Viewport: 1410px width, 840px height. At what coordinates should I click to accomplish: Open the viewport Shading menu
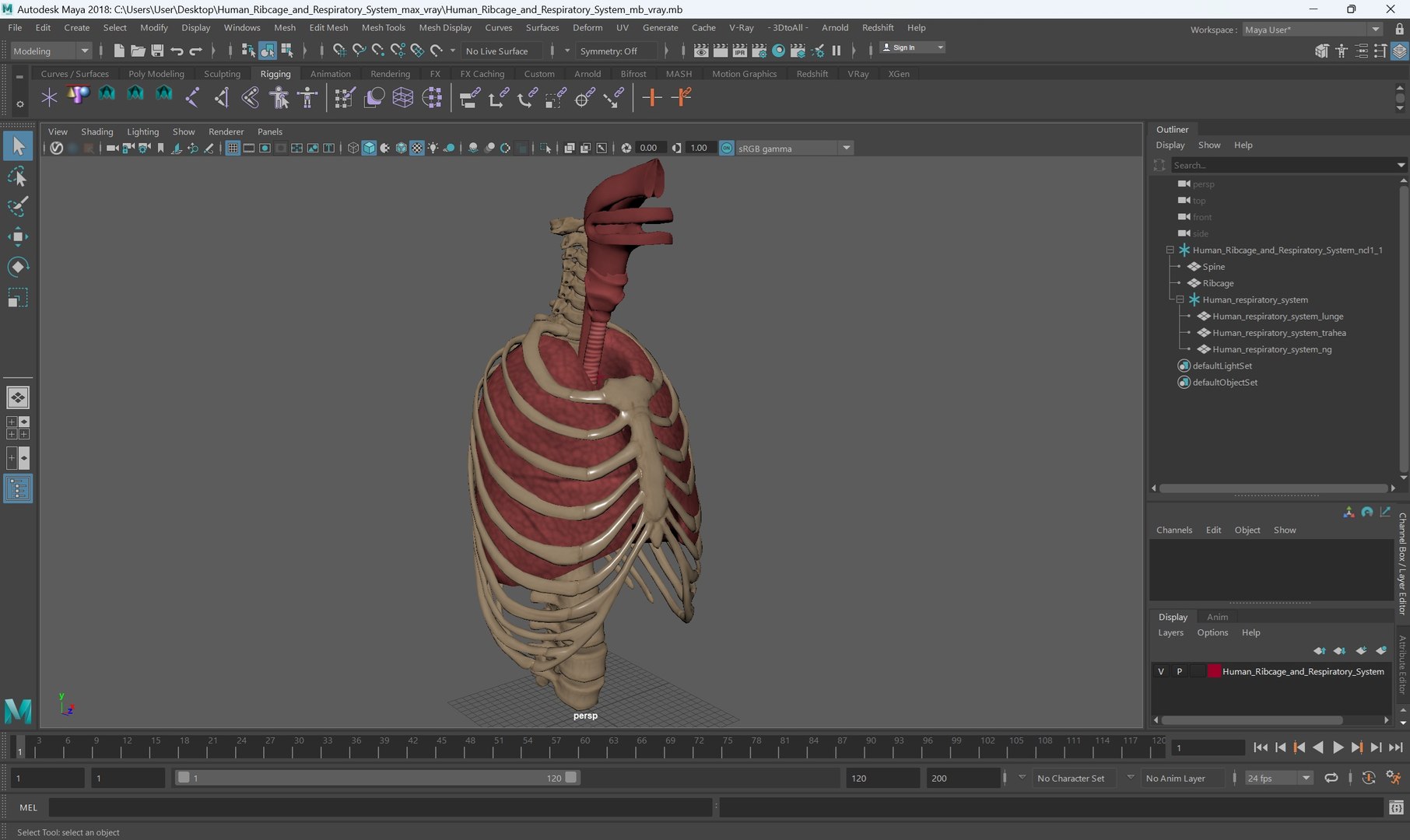coord(97,131)
